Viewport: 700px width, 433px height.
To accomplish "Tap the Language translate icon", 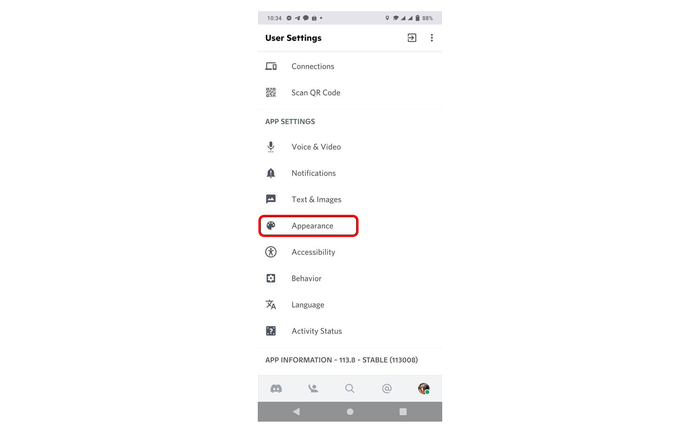I will [x=271, y=304].
